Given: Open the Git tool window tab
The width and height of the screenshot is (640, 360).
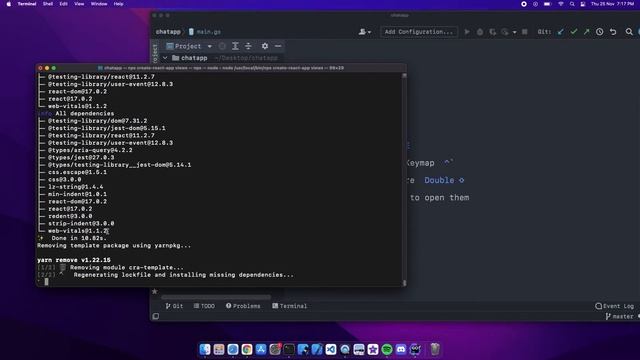Looking at the screenshot, I should click(174, 306).
